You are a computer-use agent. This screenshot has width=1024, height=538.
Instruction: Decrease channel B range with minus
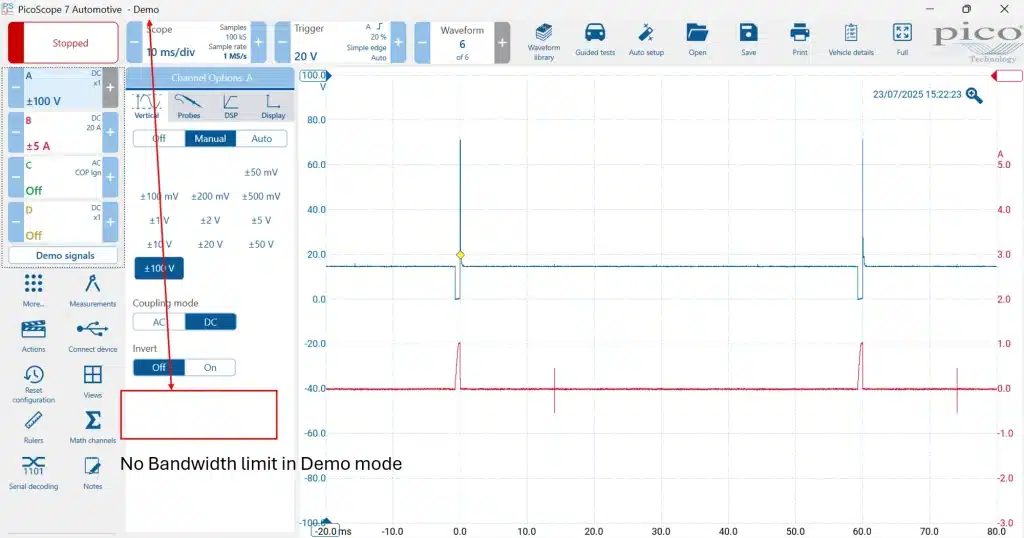coord(16,133)
